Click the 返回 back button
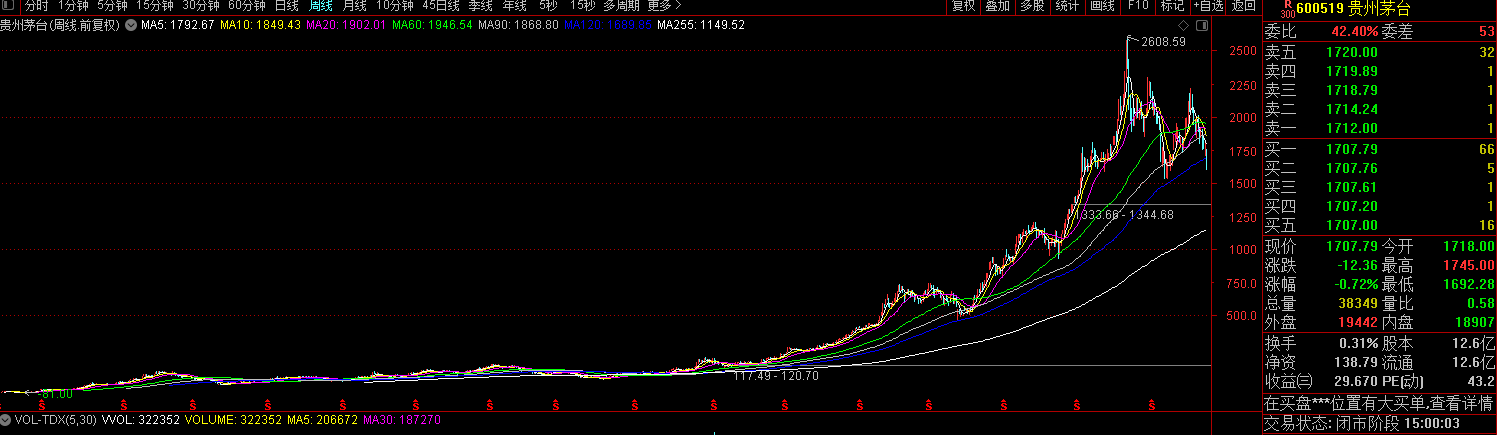1497x435 pixels. click(1243, 6)
